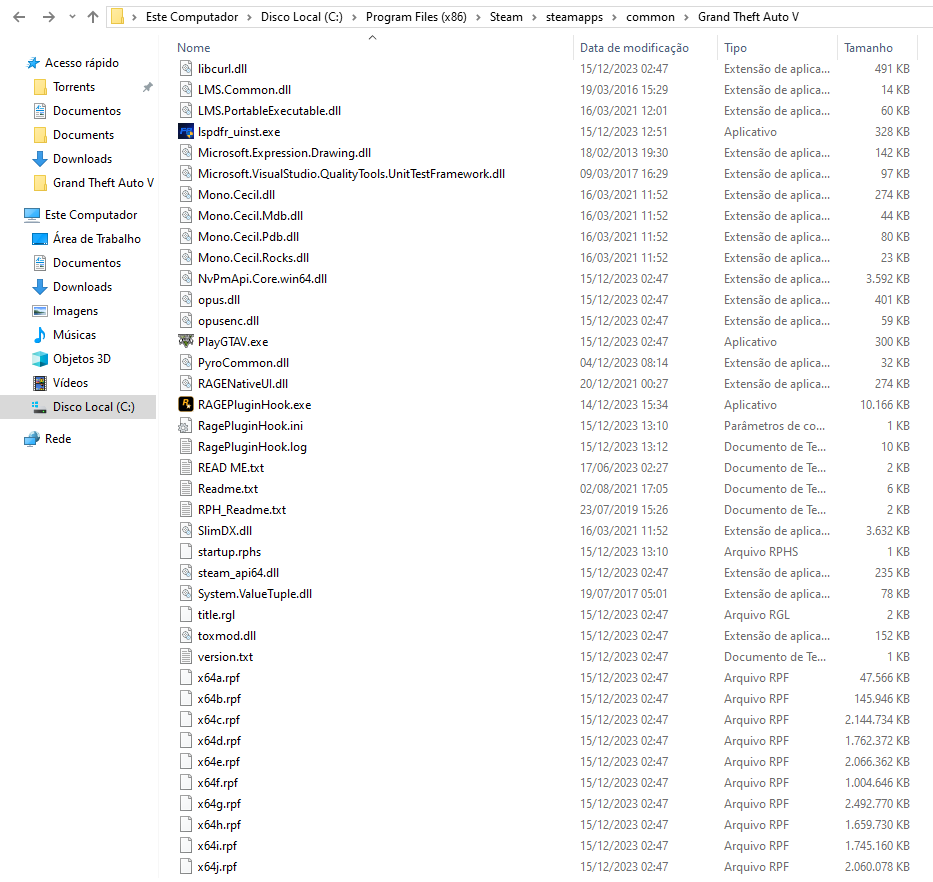
Task: Open Documents folder in sidebar
Action: click(83, 135)
